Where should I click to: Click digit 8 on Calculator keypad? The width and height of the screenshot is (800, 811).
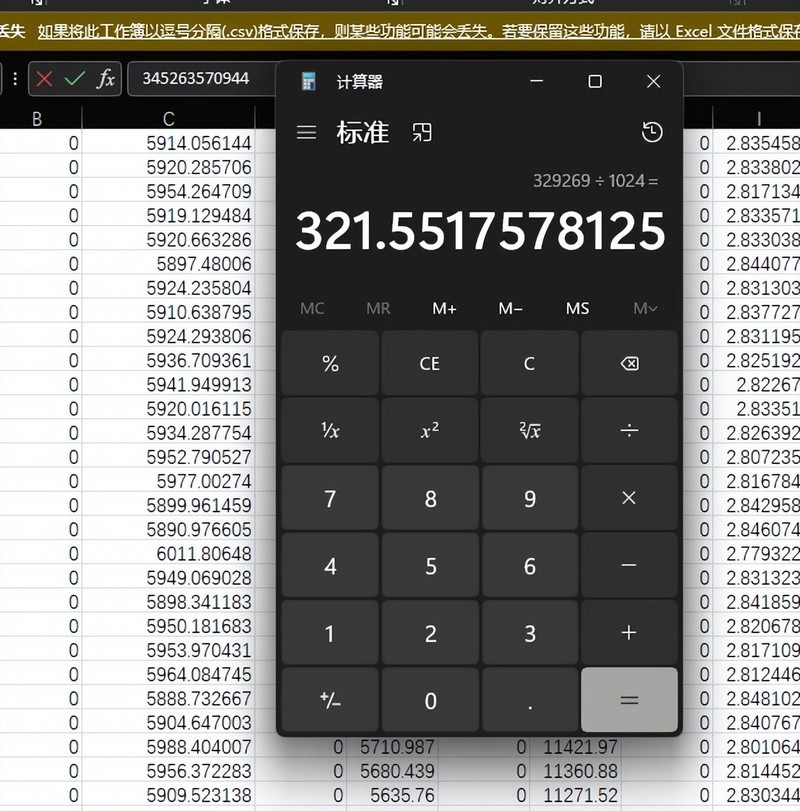(x=430, y=498)
